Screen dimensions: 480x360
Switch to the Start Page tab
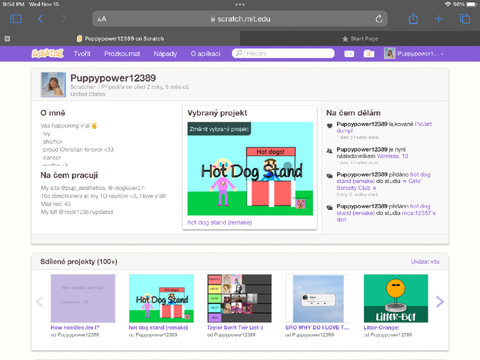pos(360,39)
